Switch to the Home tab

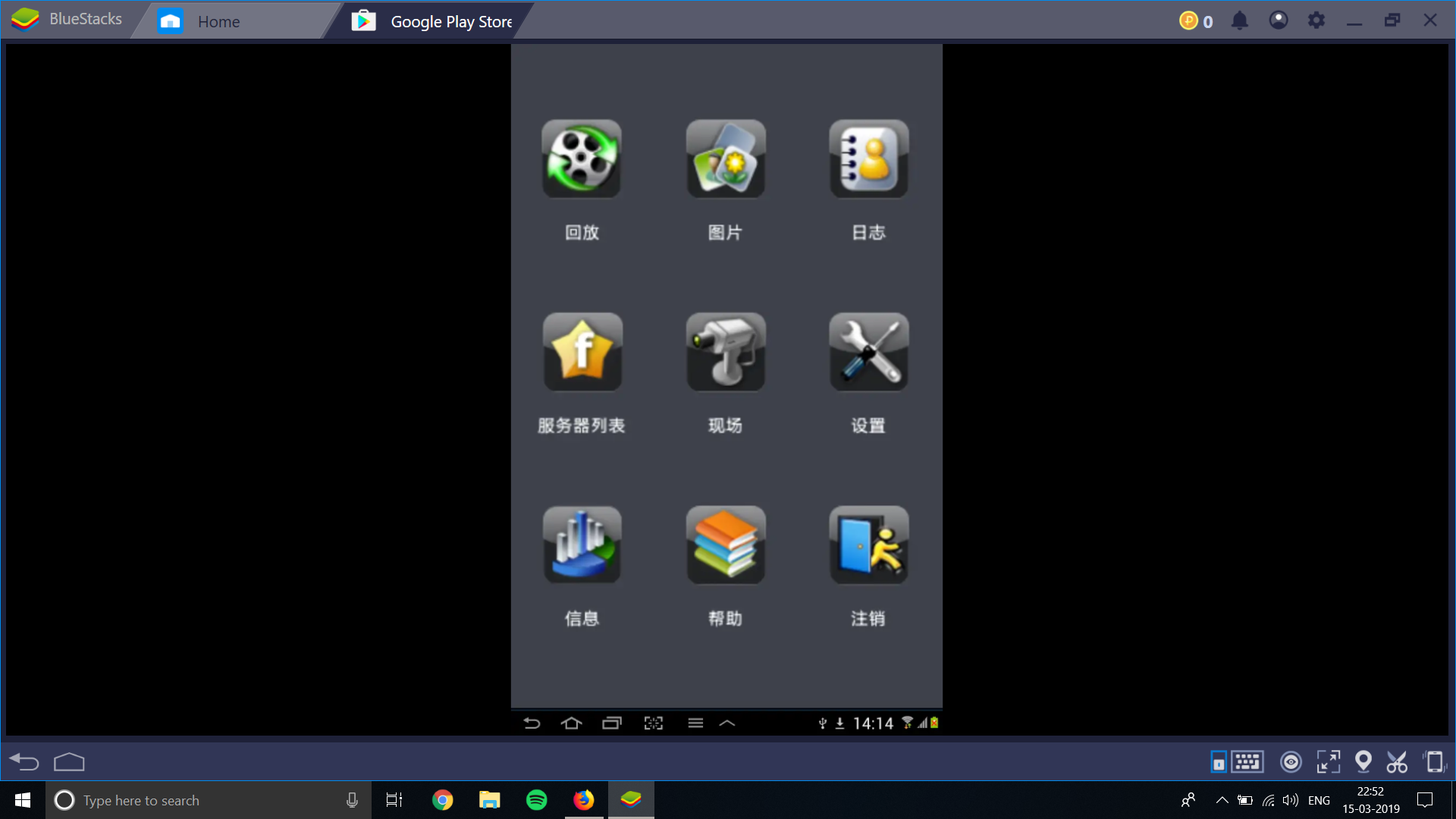[x=218, y=21]
